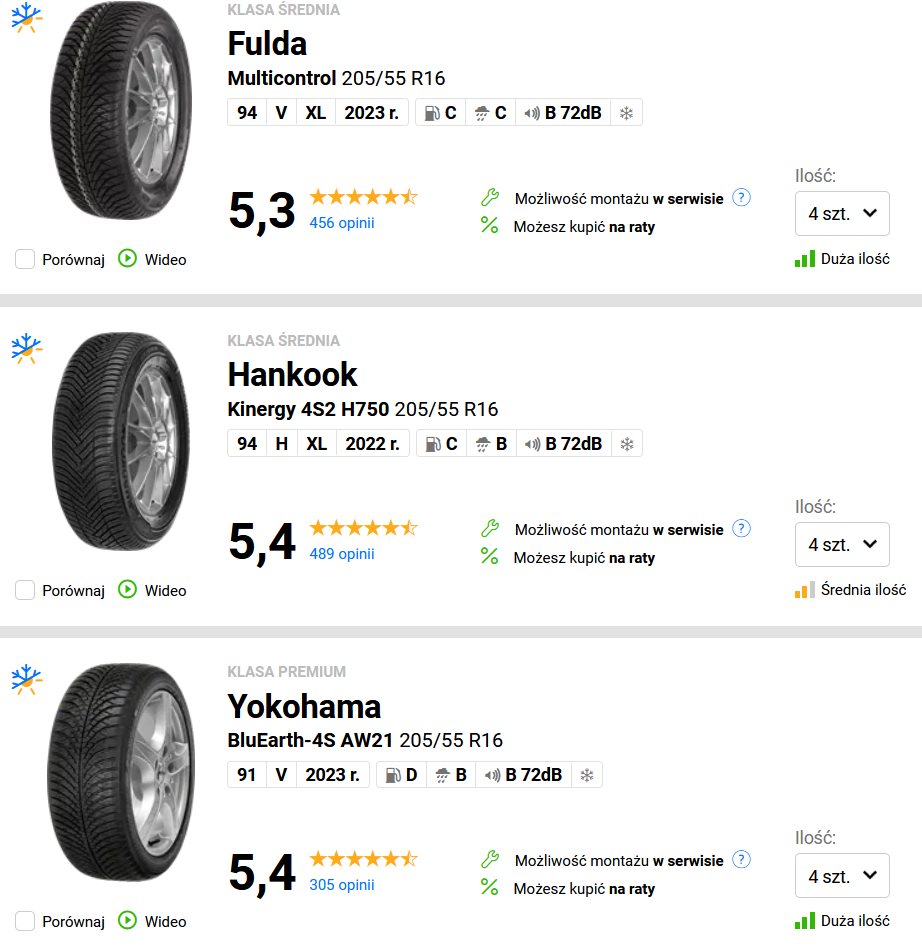Open the 489 opinii reviews link
Image resolution: width=922 pixels, height=948 pixels.
tap(342, 554)
